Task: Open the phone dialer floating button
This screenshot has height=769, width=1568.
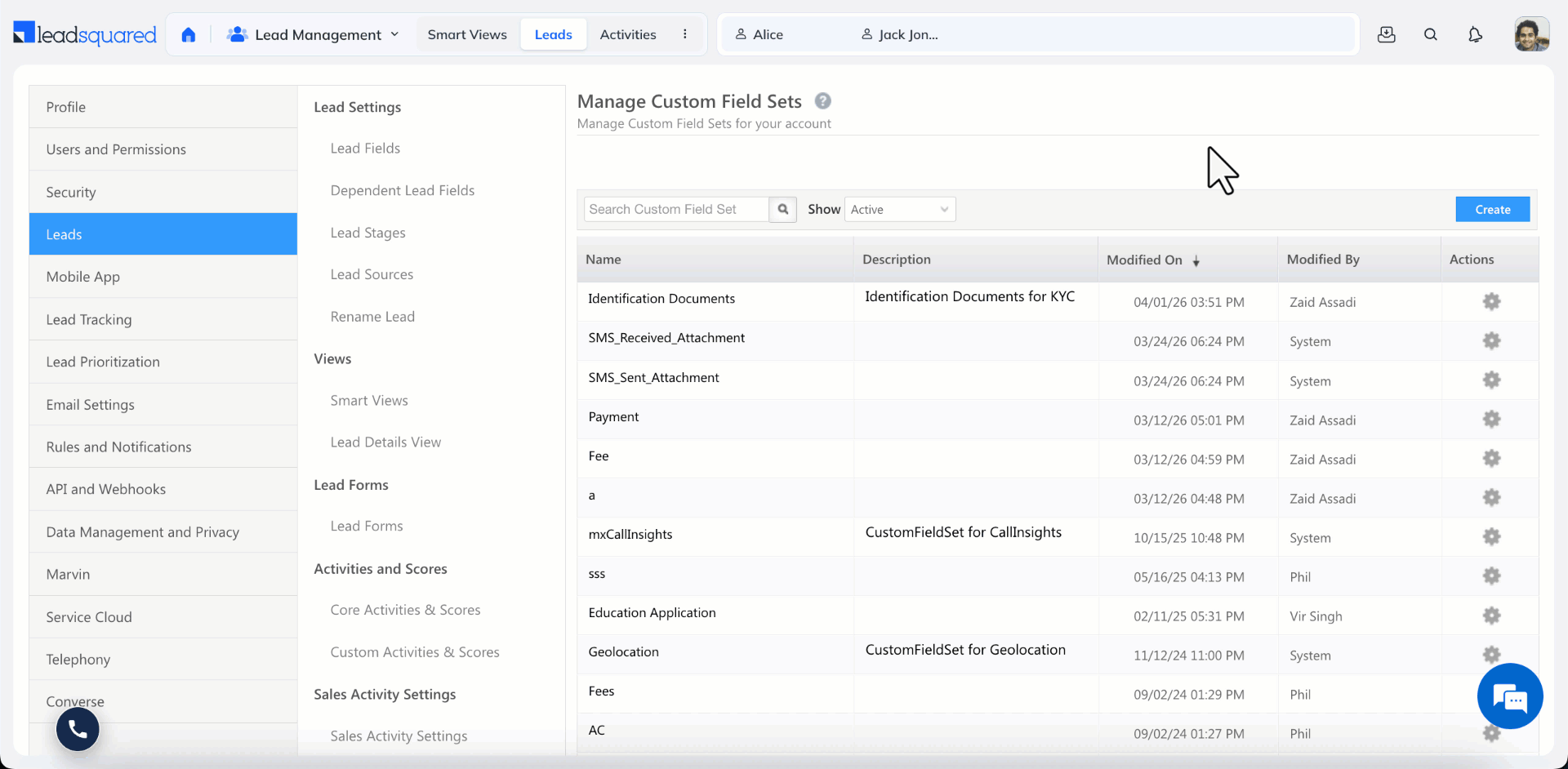Action: [x=78, y=729]
